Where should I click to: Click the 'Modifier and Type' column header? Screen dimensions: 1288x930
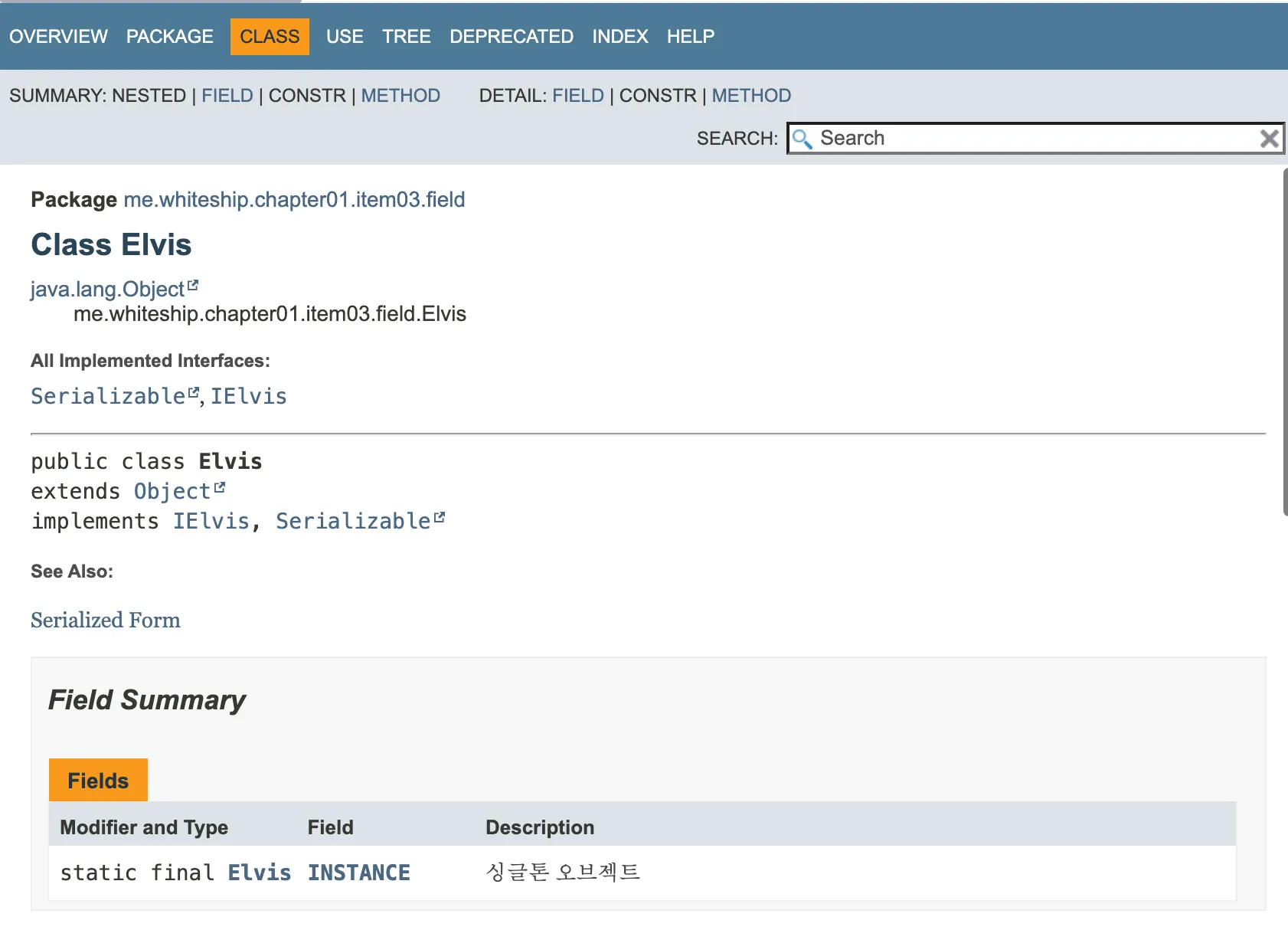(x=144, y=827)
